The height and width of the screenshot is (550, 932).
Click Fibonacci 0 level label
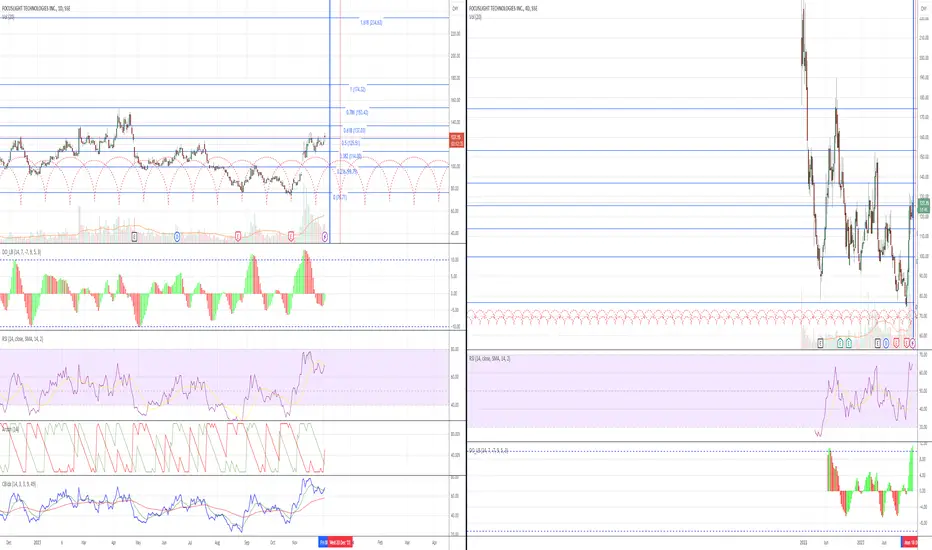340,197
